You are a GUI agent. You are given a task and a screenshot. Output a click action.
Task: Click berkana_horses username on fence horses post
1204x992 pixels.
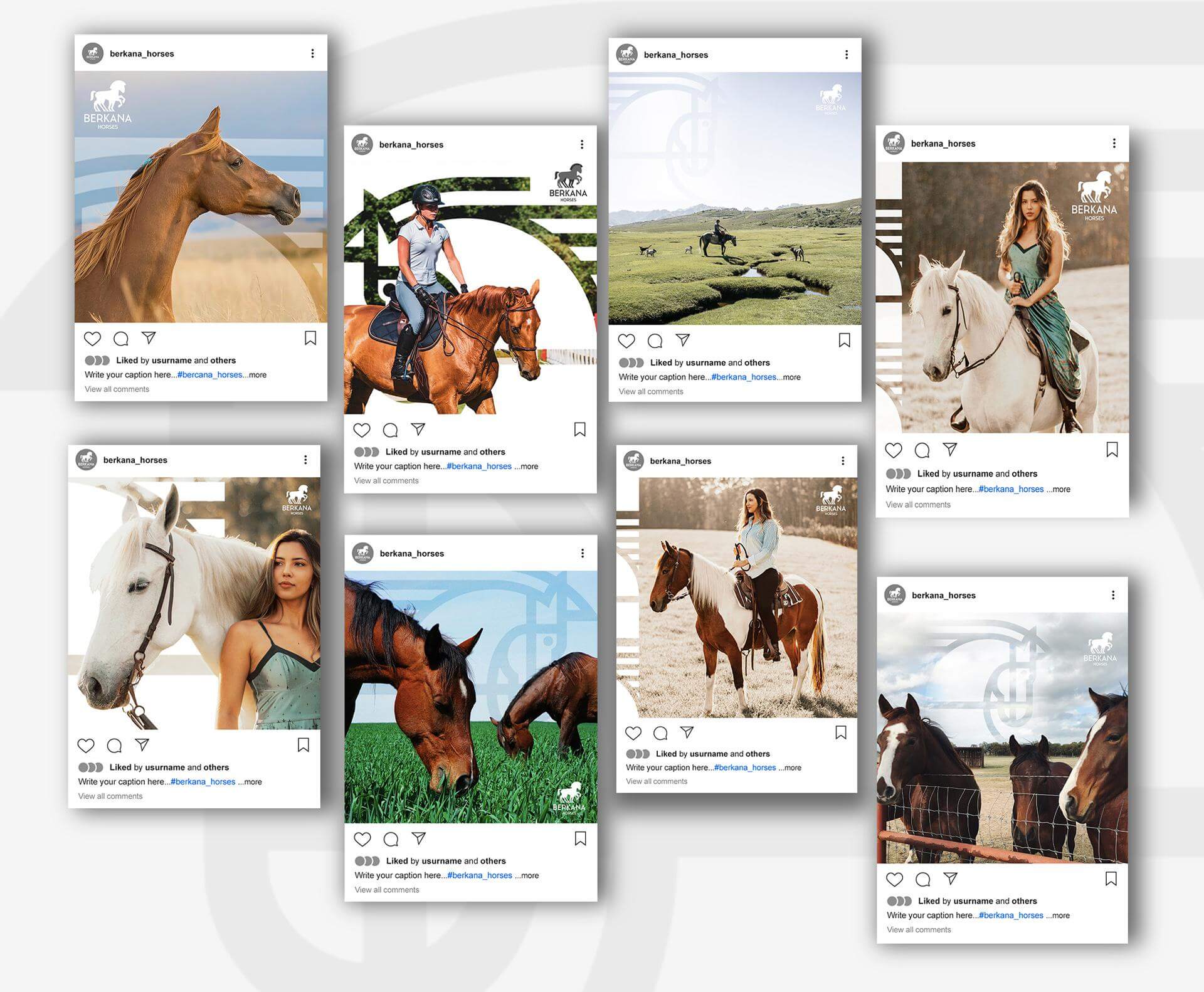[x=944, y=596]
